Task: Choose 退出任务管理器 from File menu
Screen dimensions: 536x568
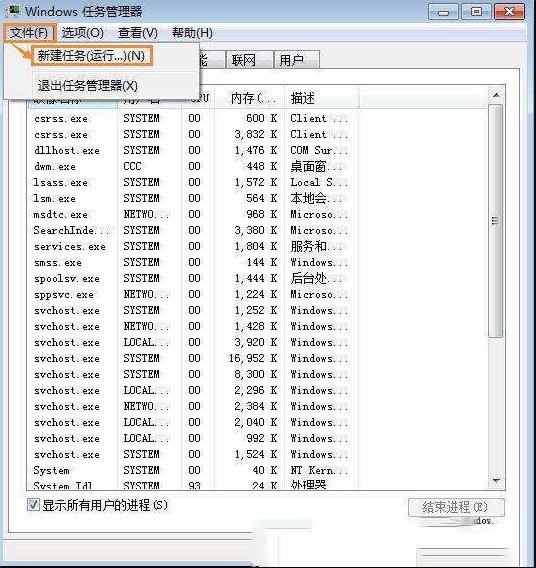Action: click(x=88, y=86)
